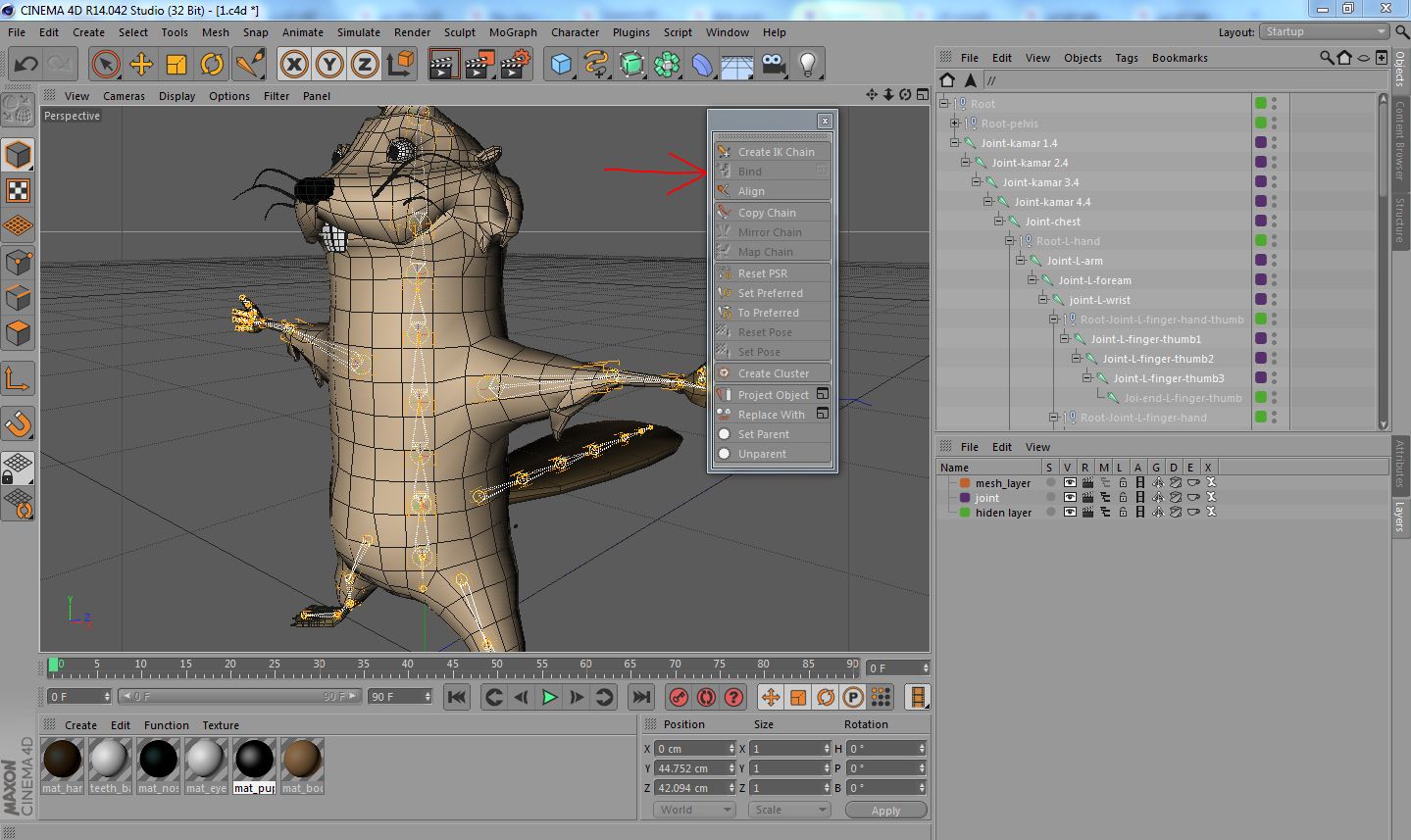Toggle visibility of hiden layer

click(x=1069, y=512)
